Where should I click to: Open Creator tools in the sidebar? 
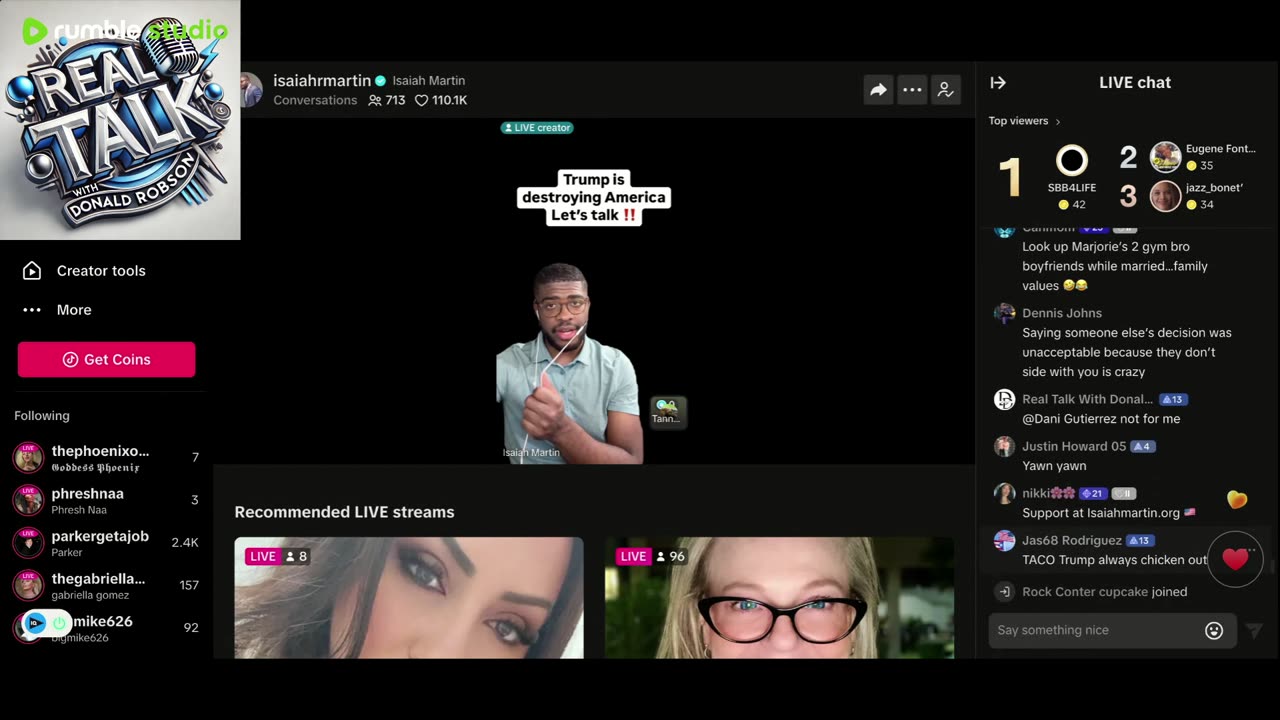[x=101, y=271]
